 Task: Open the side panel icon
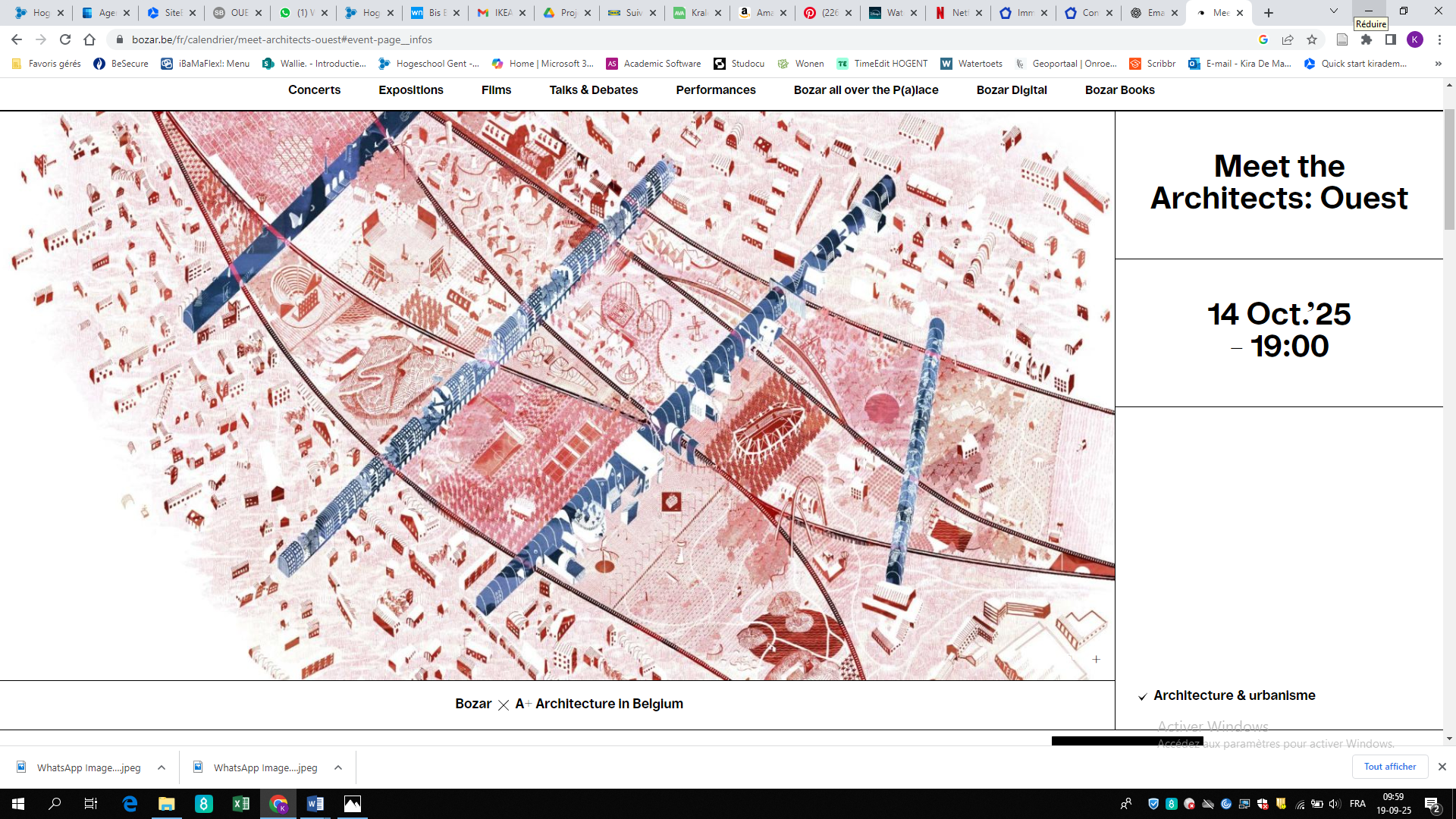coord(1391,39)
